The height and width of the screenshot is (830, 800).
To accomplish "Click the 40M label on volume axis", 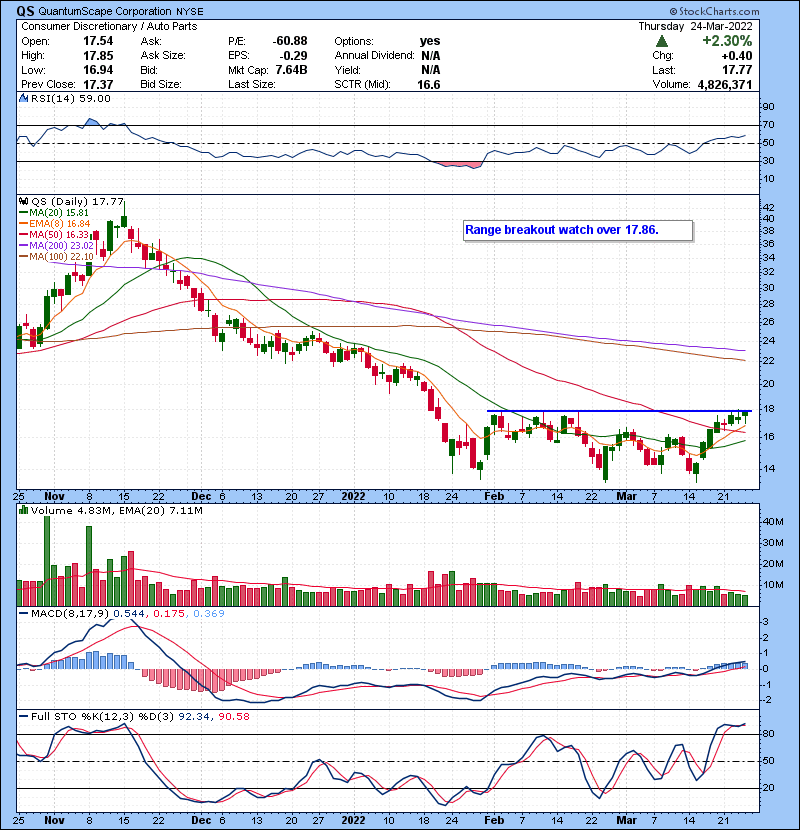I will pos(772,521).
